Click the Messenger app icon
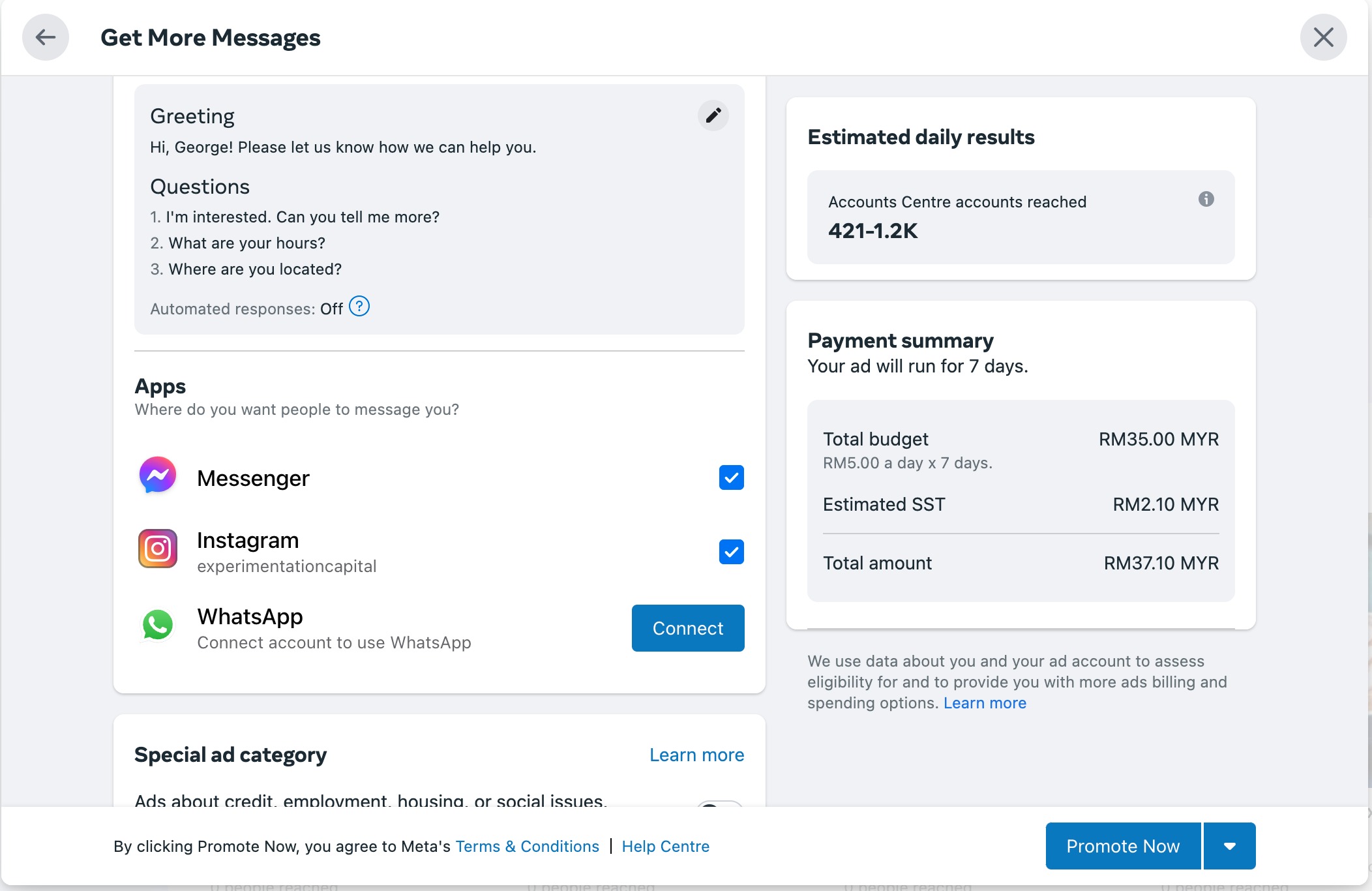 pos(157,477)
